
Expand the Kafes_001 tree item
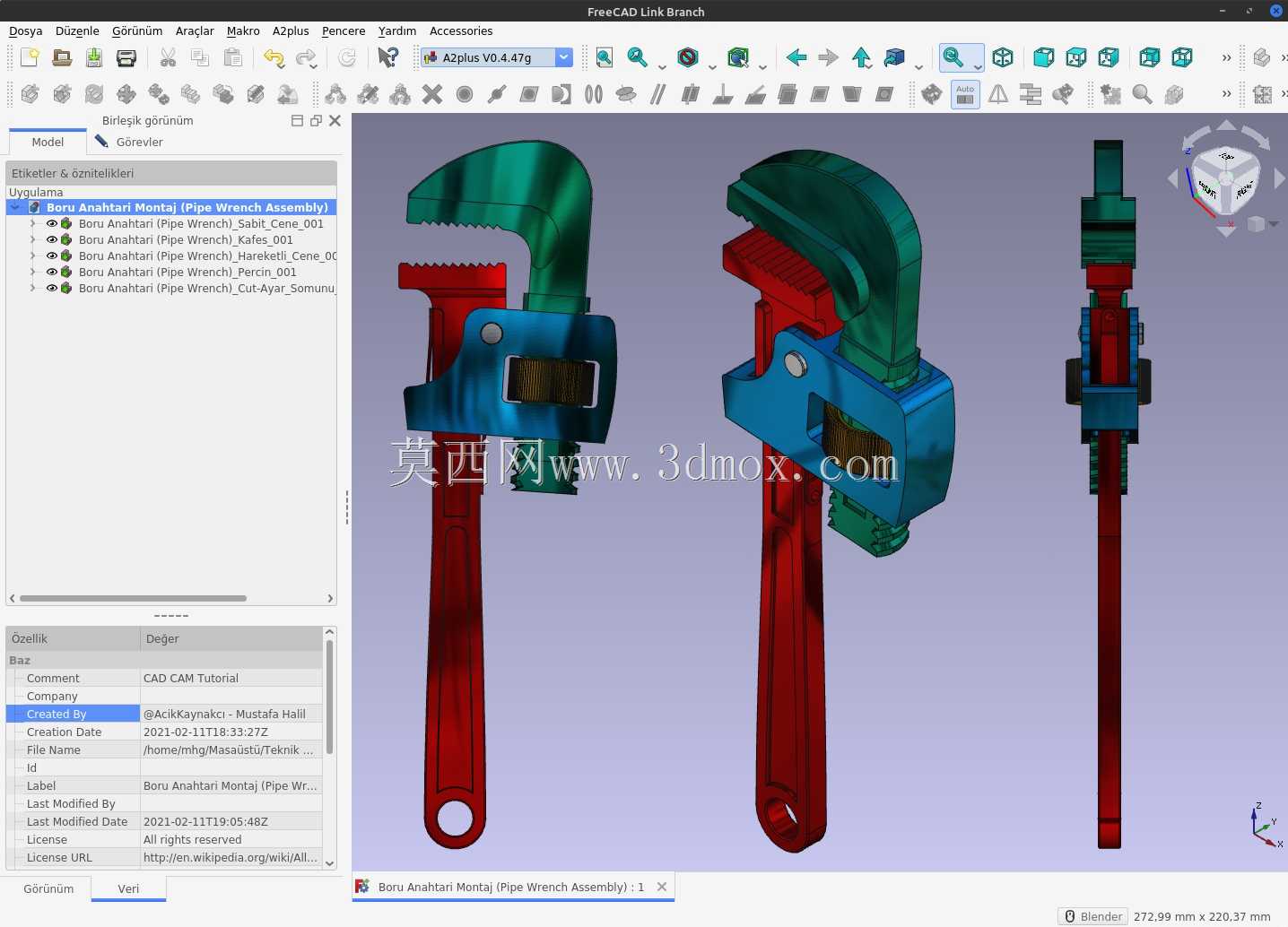coord(33,240)
